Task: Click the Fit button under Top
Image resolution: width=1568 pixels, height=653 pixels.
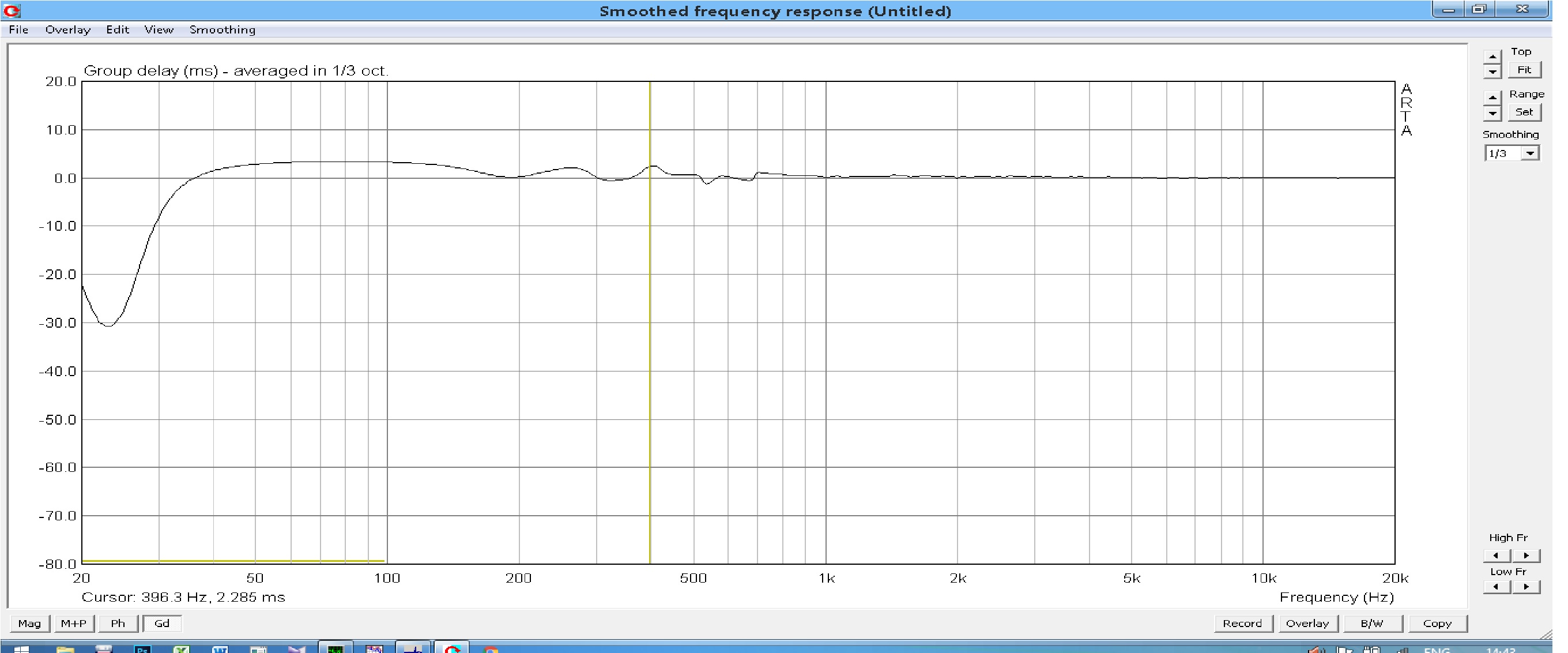Action: pos(1524,70)
